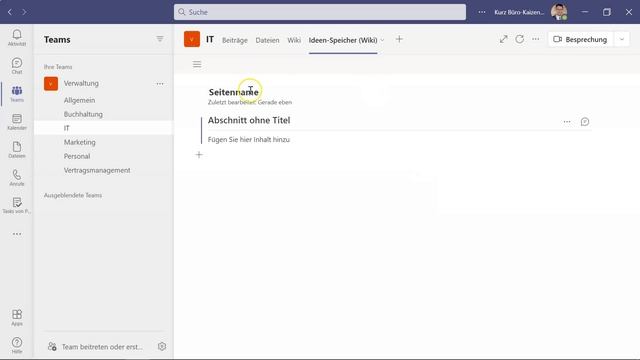Screen dimensions: 640x360
Task: Select the Teams sidebar icon
Action: tap(17, 93)
